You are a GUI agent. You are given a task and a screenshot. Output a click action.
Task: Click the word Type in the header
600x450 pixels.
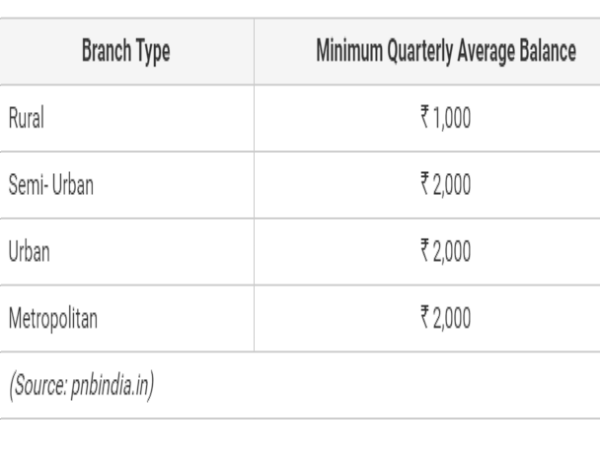click(152, 52)
